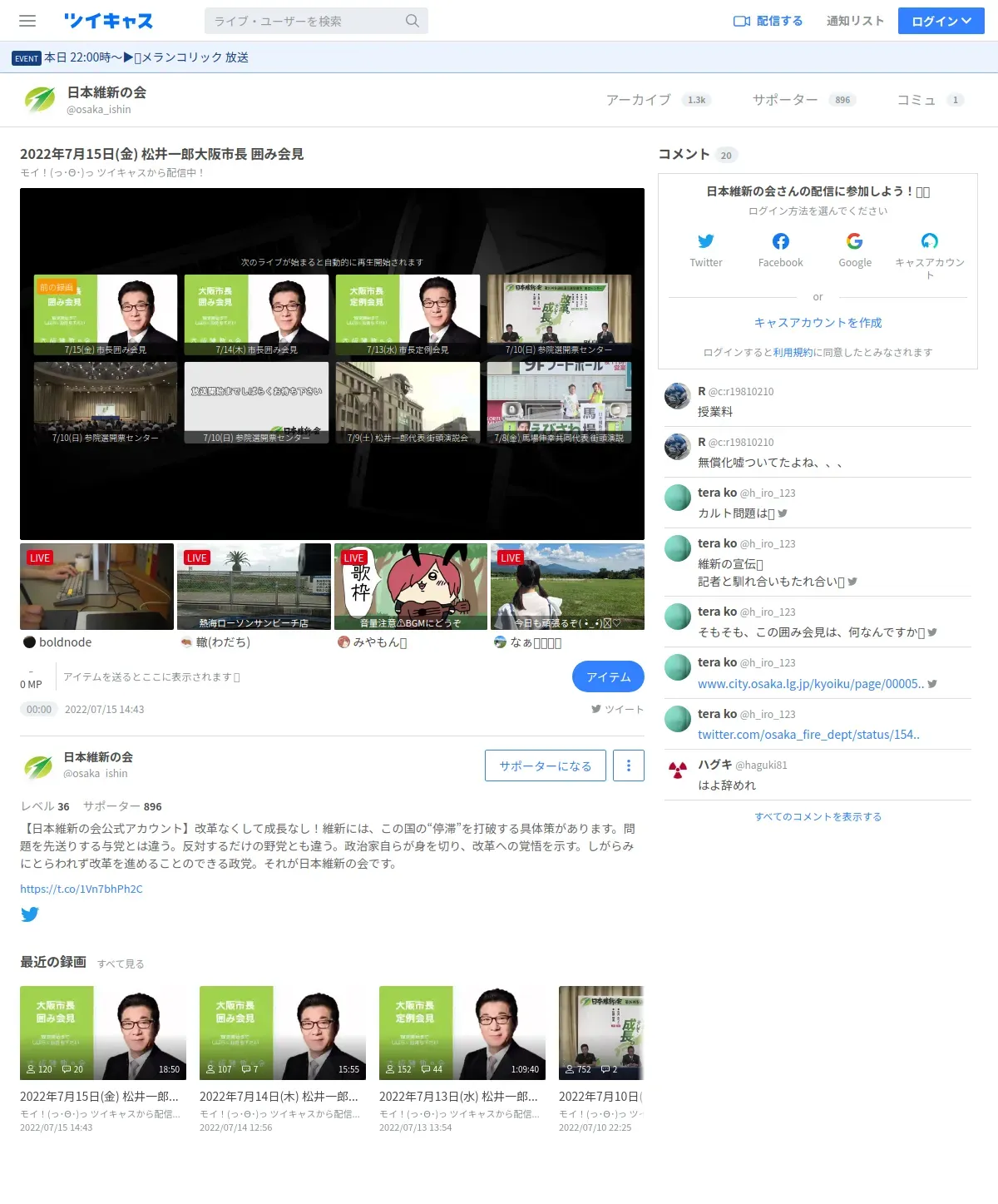Viewport: 998px width, 1204px height.
Task: Open the recording with 752 viewers
Action: [601, 1033]
